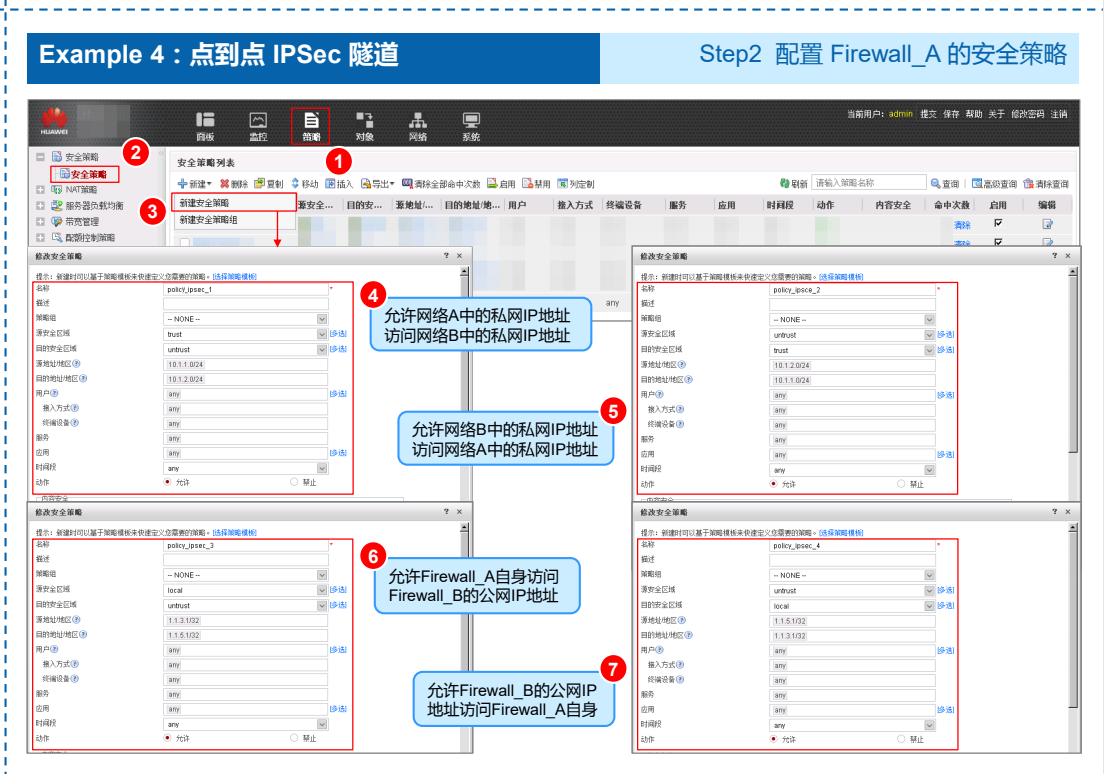Click the 高级查询 advanced query button
This screenshot has width=1104, height=774.
[x=994, y=184]
